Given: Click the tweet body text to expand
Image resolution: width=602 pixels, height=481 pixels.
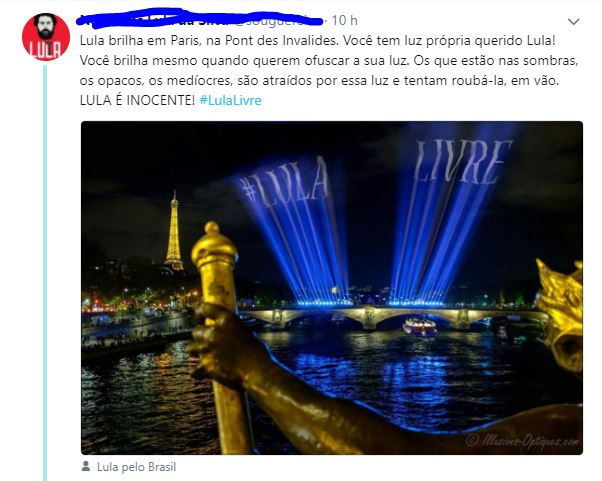Looking at the screenshot, I should tap(329, 71).
